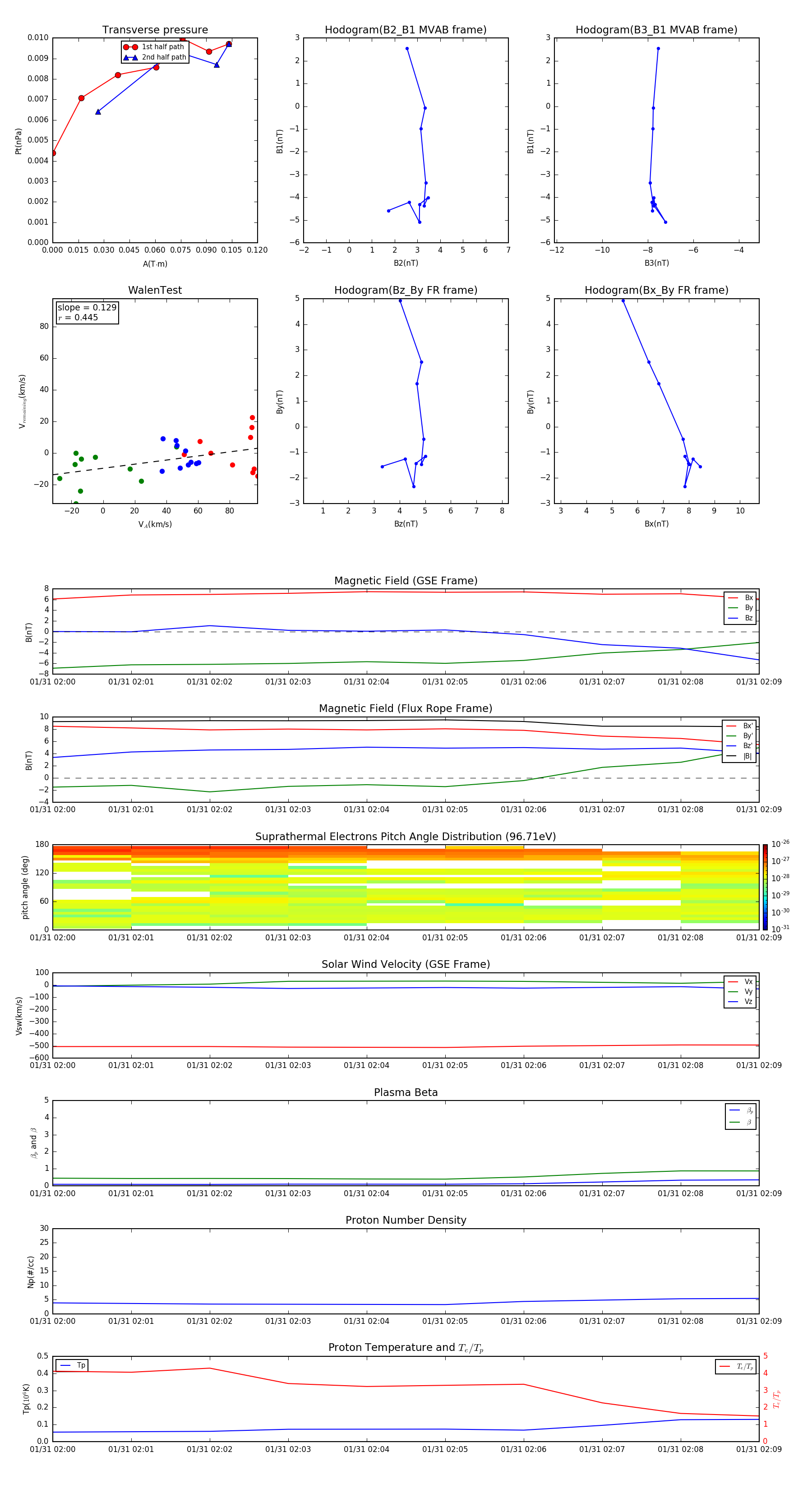812x1489 pixels.
Task: Select the Bx legend entry in GSE magnetic field
Action: pyautogui.click(x=740, y=598)
